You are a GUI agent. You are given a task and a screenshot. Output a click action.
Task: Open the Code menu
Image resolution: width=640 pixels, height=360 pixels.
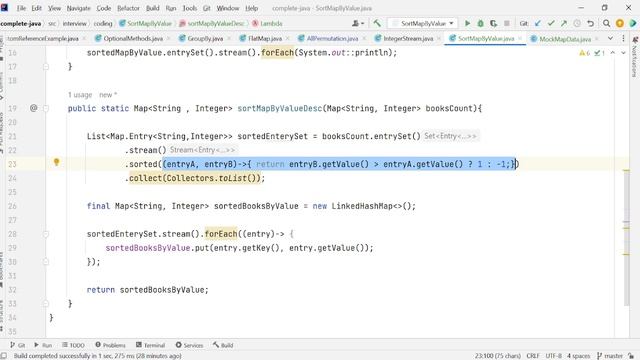[x=104, y=8]
